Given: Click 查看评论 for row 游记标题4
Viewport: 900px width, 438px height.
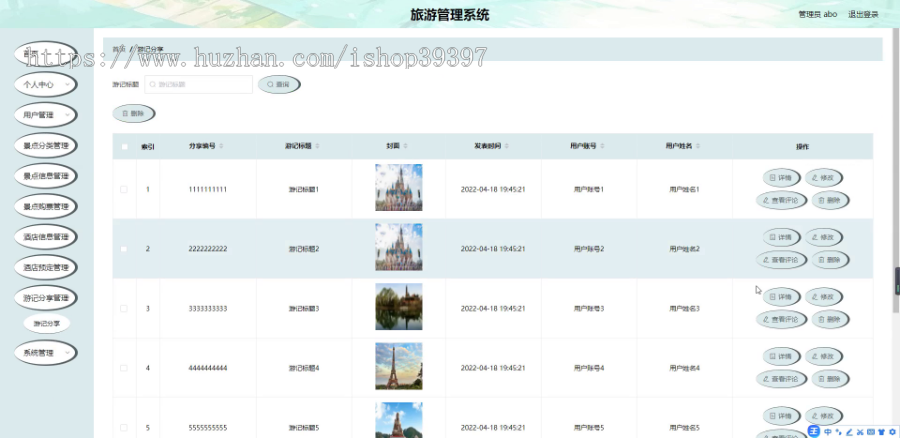Looking at the screenshot, I should [x=781, y=379].
